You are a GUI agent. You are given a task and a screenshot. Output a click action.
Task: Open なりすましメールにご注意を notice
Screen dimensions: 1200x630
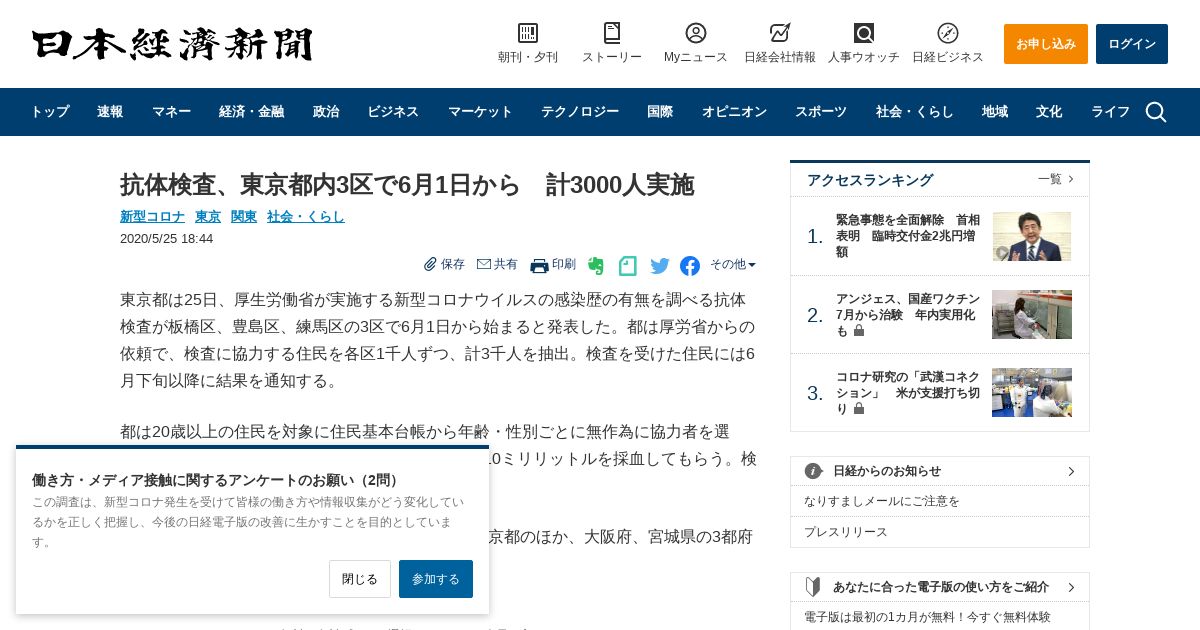882,501
